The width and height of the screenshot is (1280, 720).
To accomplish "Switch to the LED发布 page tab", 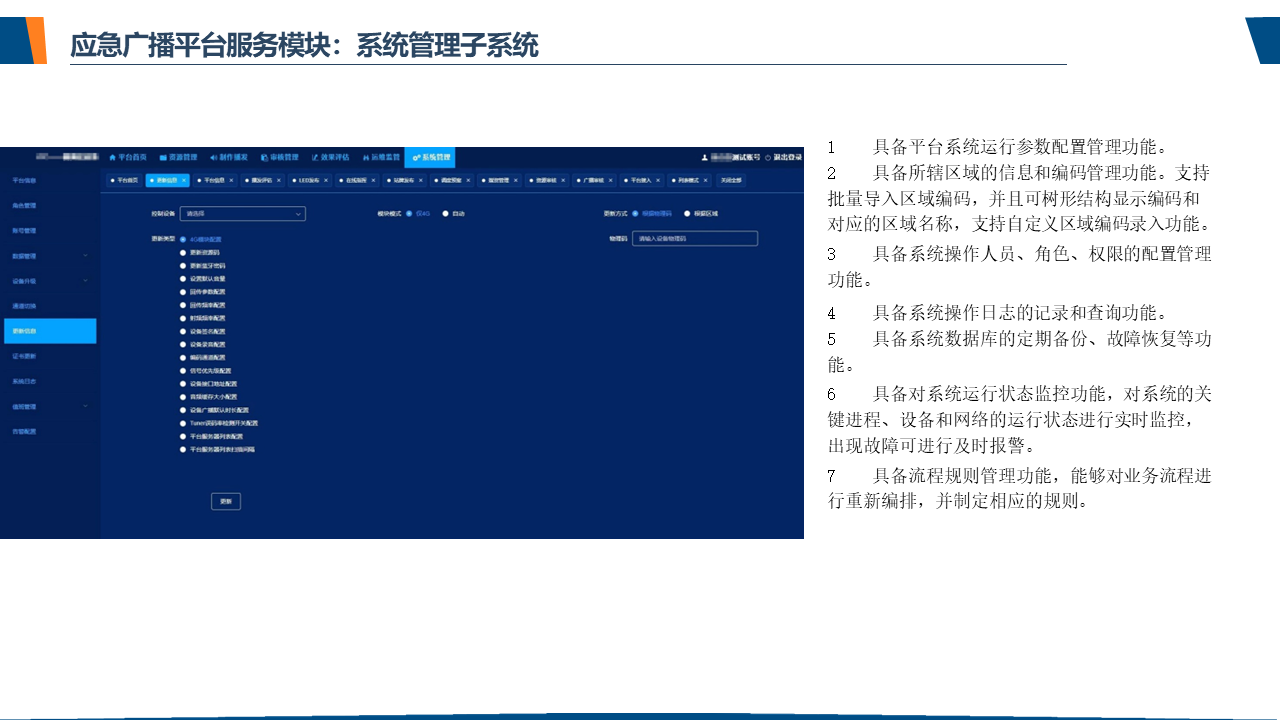I will click(308, 181).
